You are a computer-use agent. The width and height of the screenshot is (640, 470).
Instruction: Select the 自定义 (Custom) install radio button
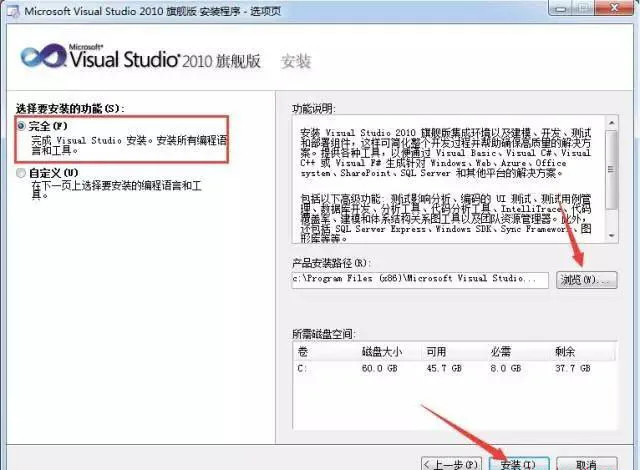point(21,173)
